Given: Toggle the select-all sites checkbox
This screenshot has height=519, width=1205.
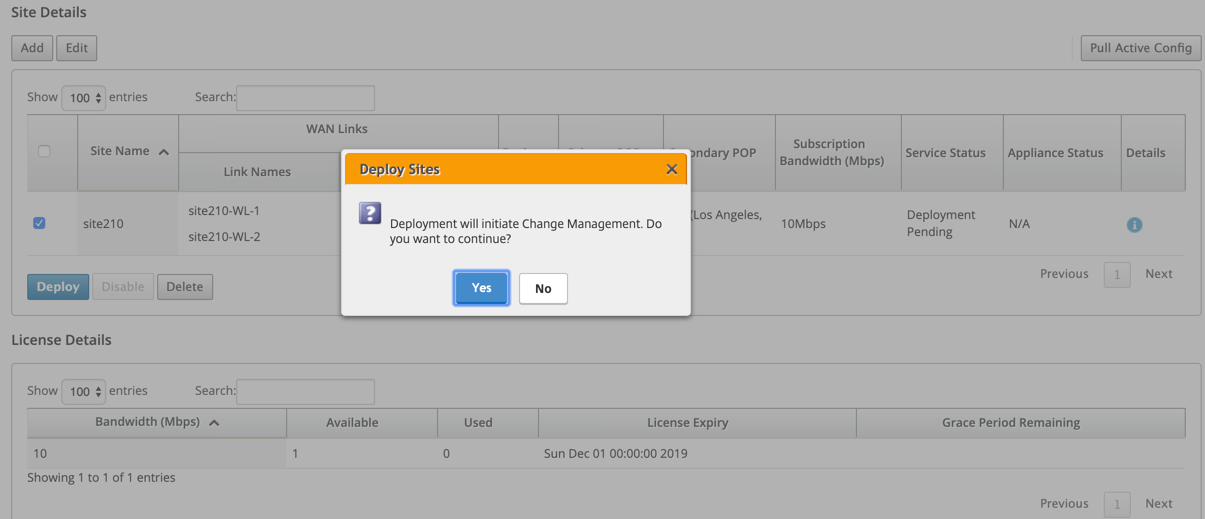Looking at the screenshot, I should coord(44,151).
